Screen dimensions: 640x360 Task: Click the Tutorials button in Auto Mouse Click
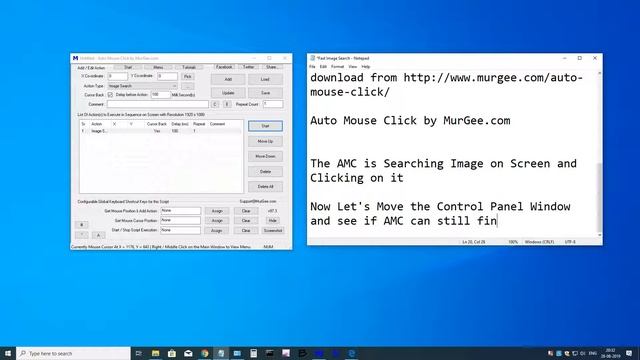(189, 67)
